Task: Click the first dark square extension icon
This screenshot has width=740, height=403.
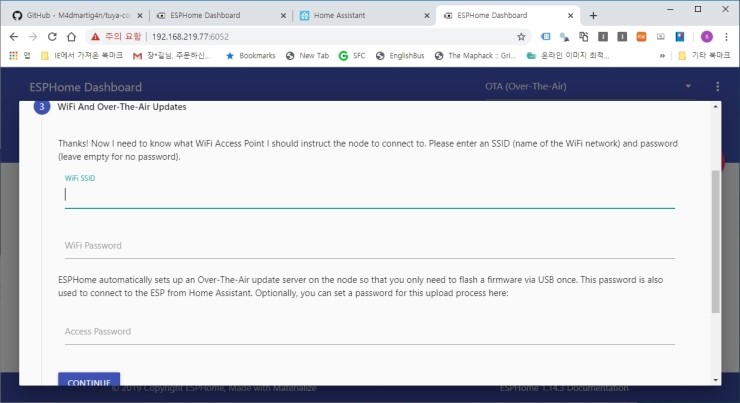Action: click(x=603, y=36)
